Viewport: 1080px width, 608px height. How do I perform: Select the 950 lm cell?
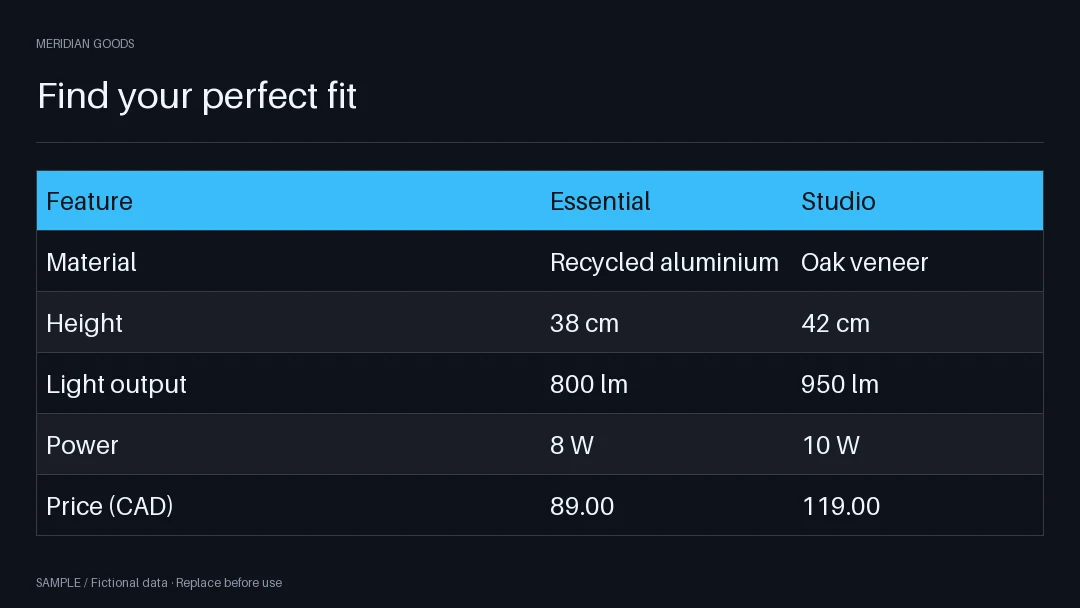pos(840,384)
